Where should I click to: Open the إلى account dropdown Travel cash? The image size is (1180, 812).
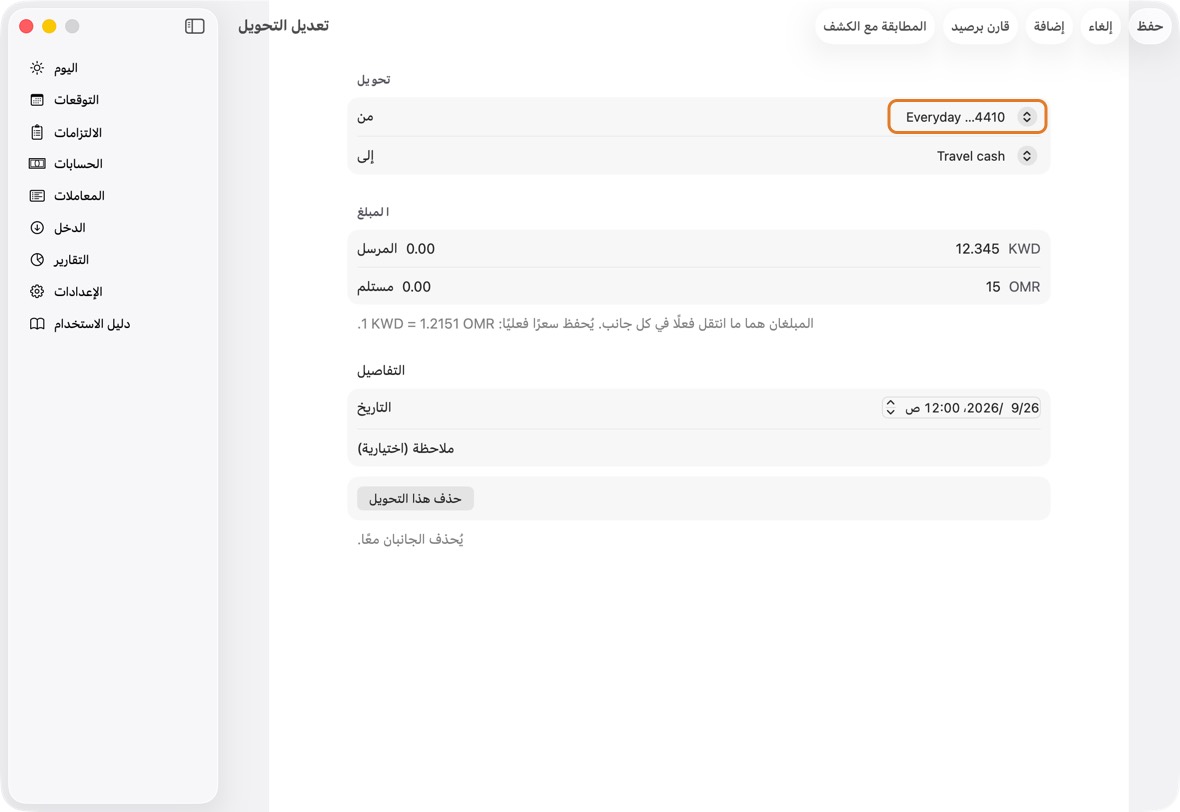[986, 156]
